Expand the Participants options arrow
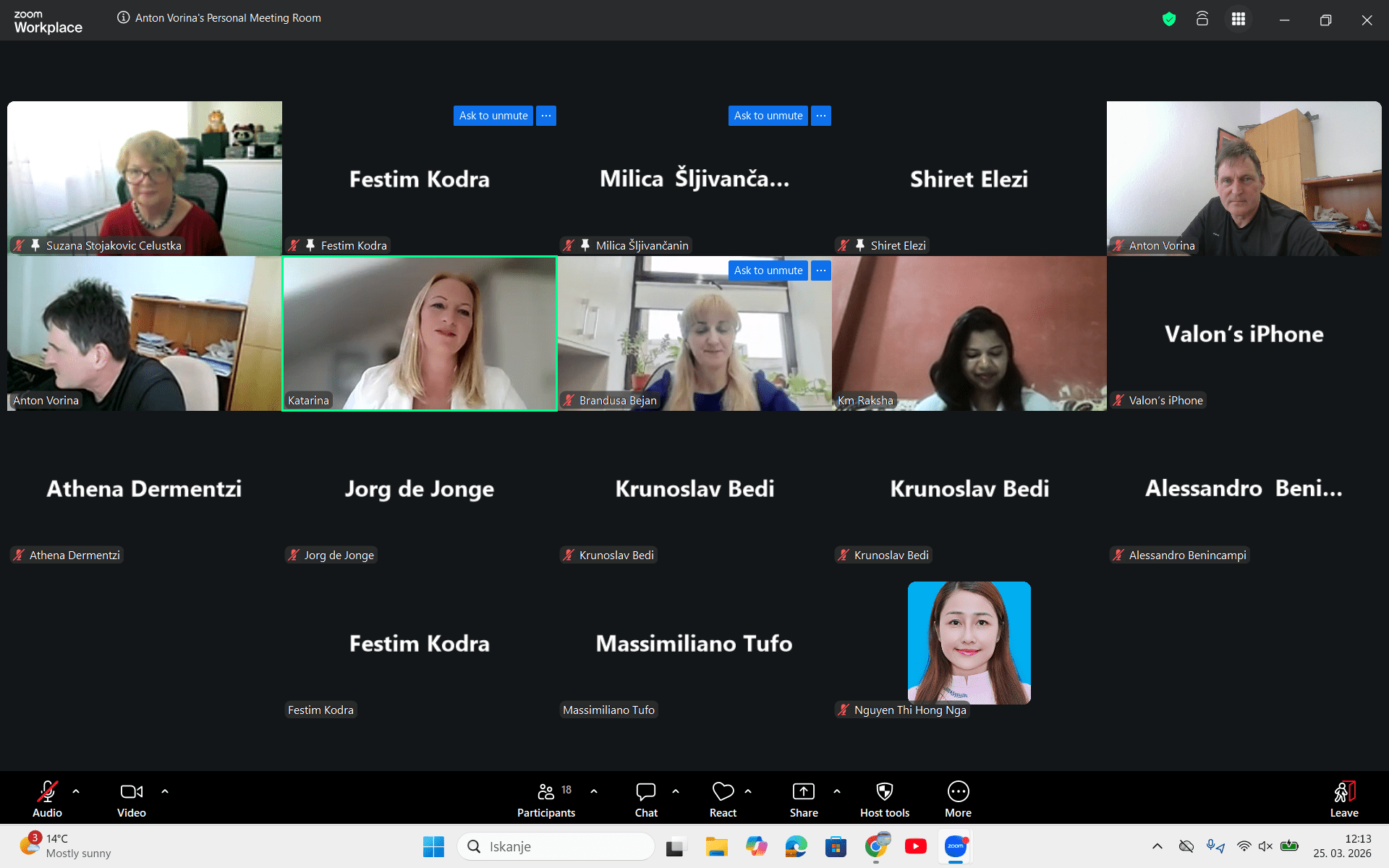This screenshot has height=868, width=1389. pyautogui.click(x=594, y=791)
